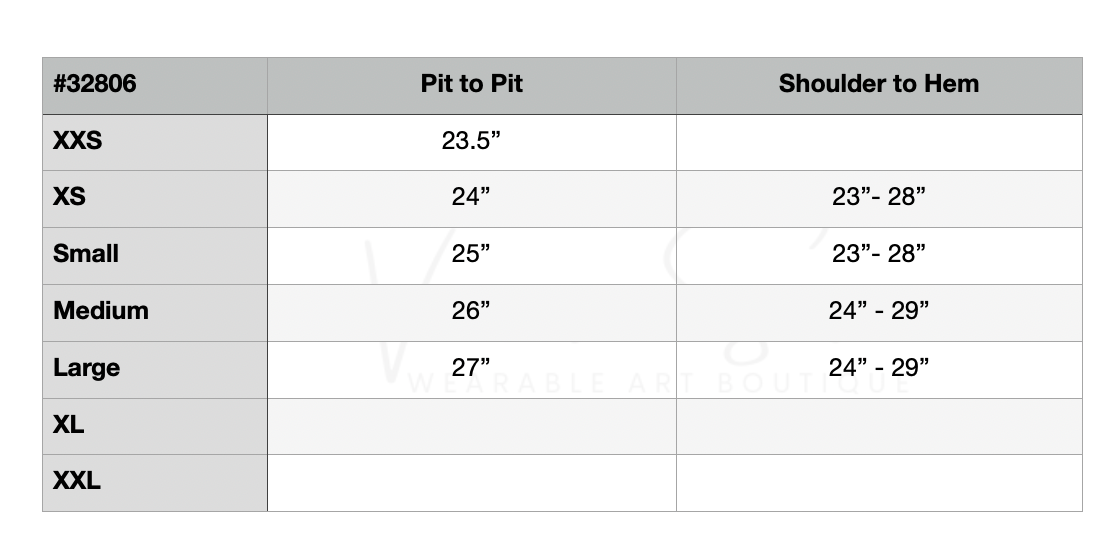
Task: Click the empty XXL Pit to Pit cell
Action: click(x=471, y=482)
